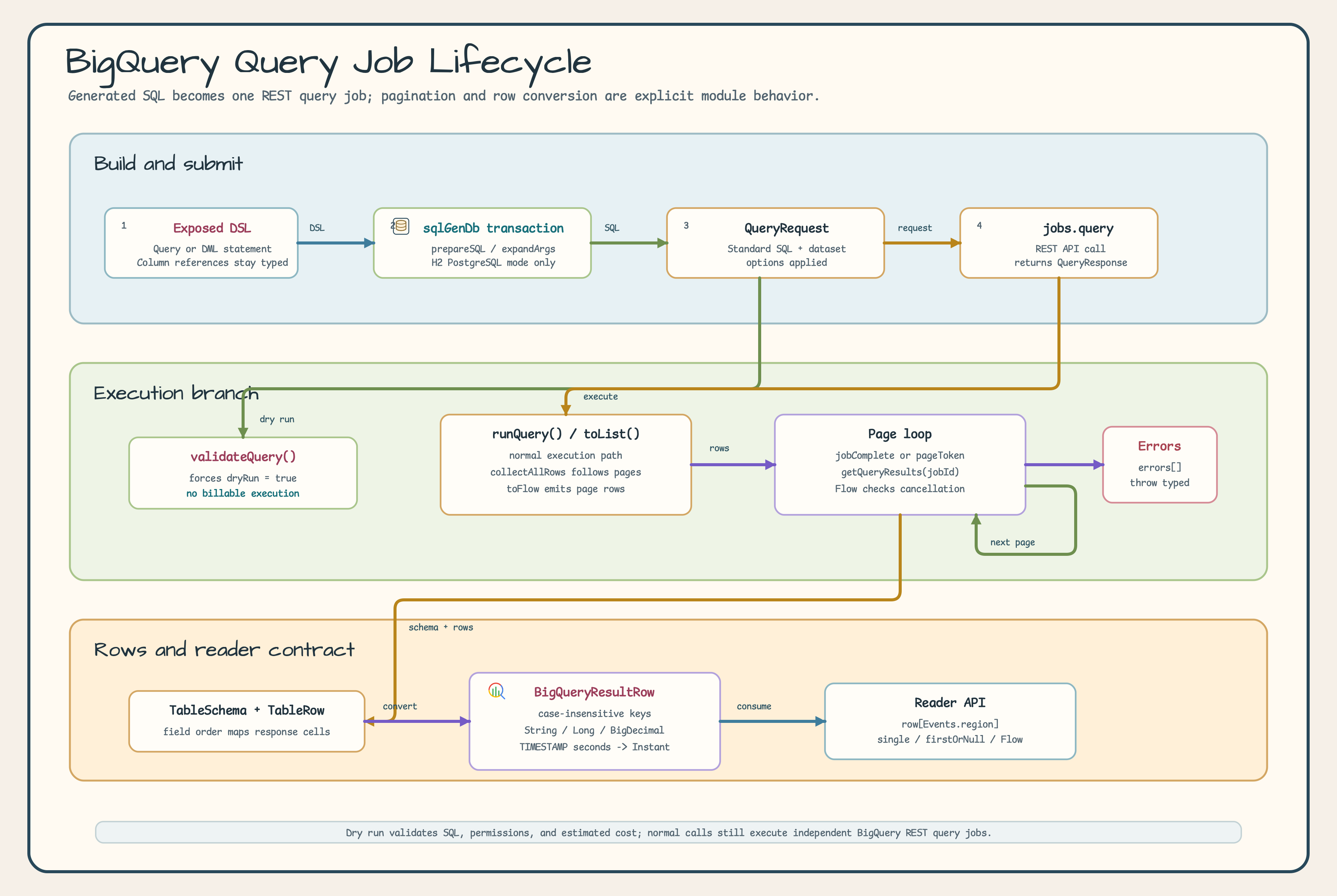Image resolution: width=1337 pixels, height=896 pixels.
Task: Click the Execution branch section label
Action: [x=176, y=393]
